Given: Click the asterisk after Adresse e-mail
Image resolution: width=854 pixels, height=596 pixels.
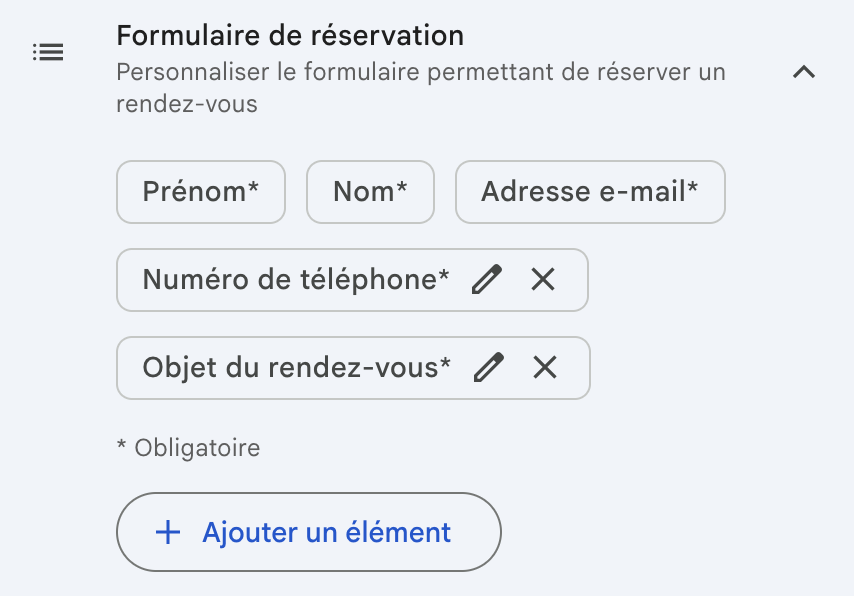Looking at the screenshot, I should [x=693, y=188].
